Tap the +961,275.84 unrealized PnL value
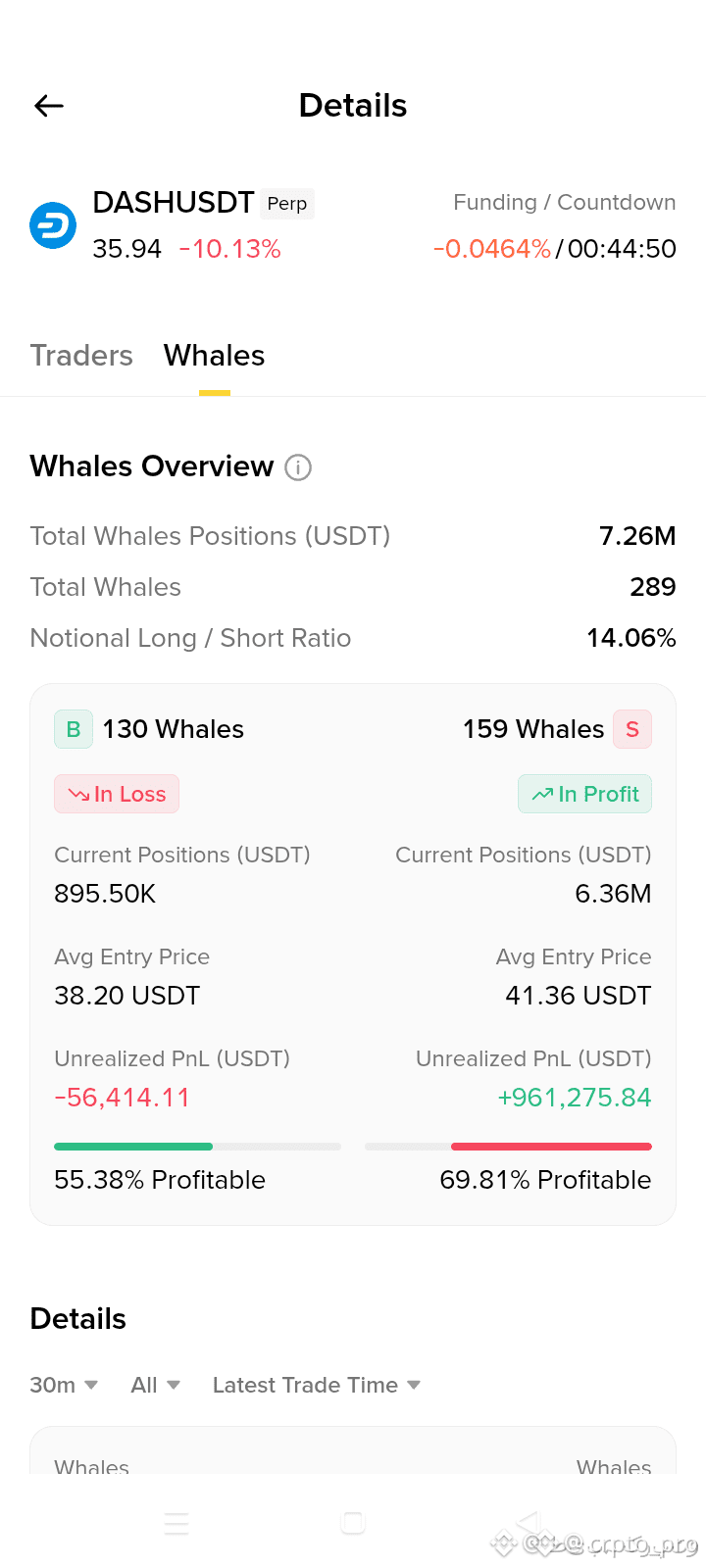 coord(575,1098)
